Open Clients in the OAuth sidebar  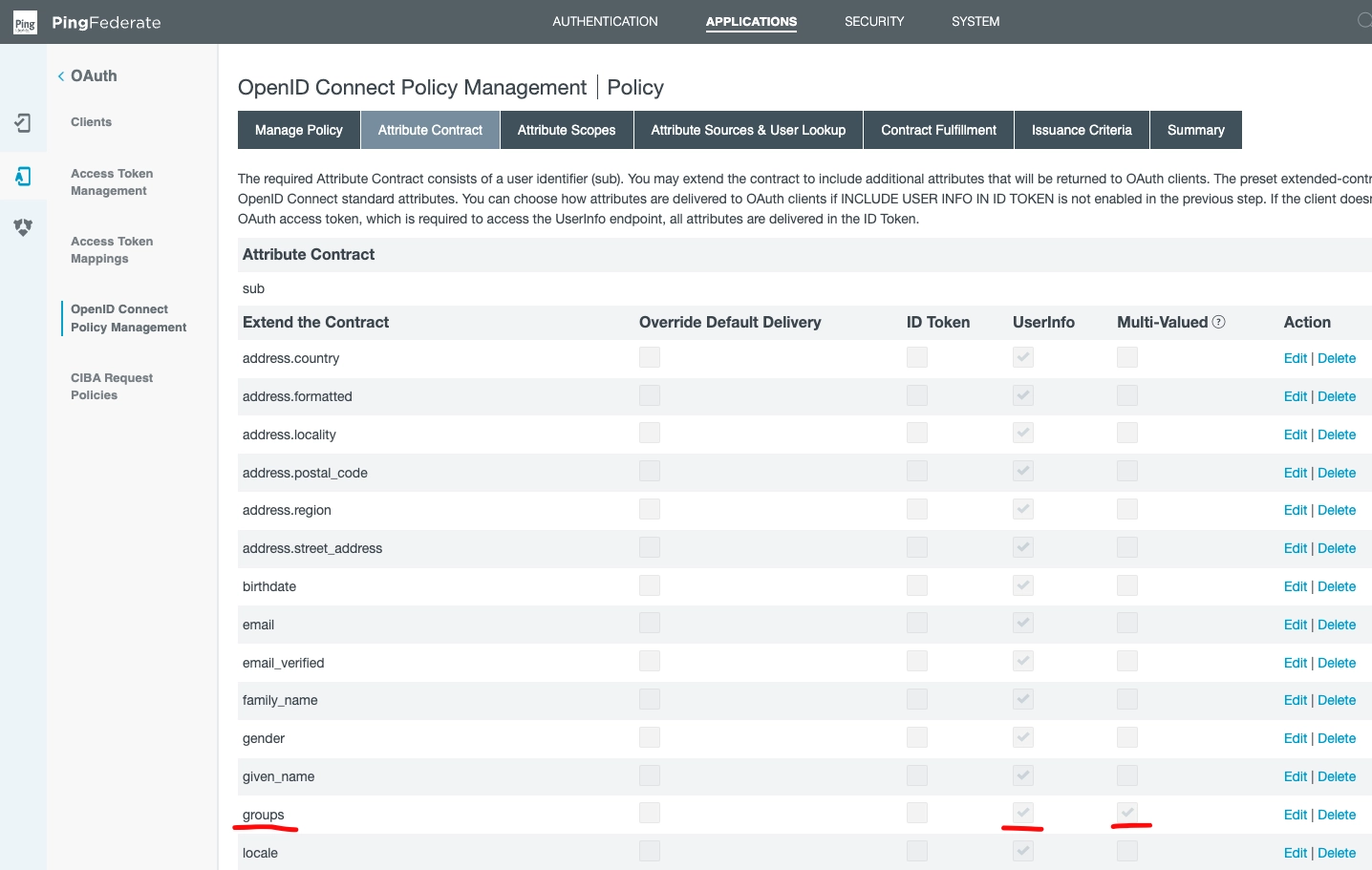pos(91,122)
